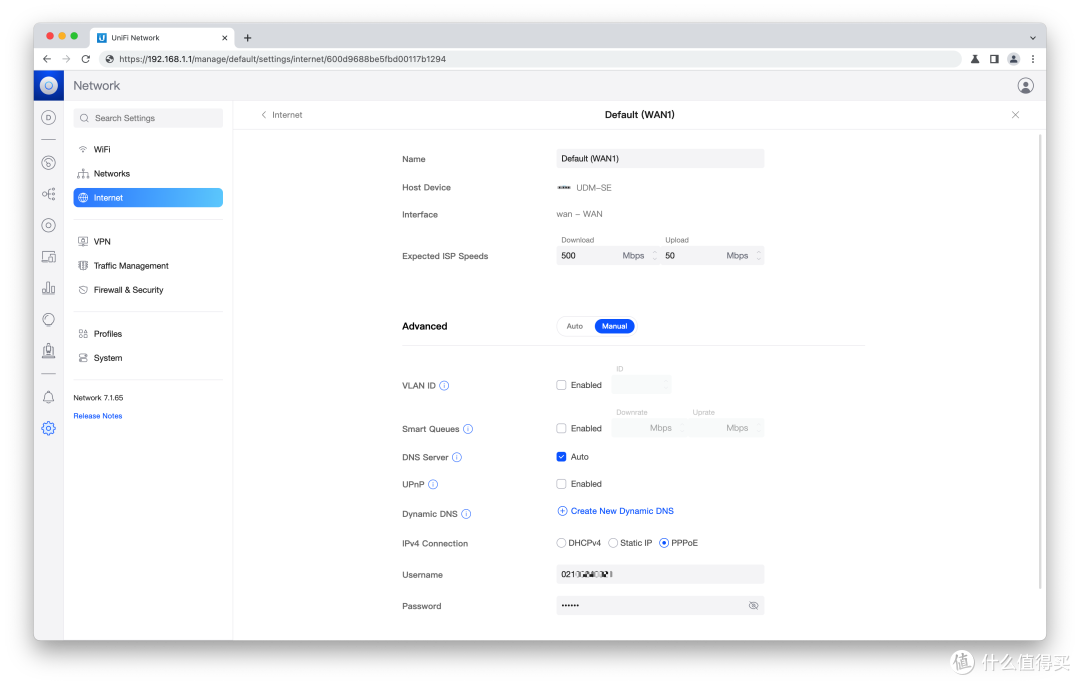Click the info icon next to Smart Queues
The width and height of the screenshot is (1080, 685).
click(x=468, y=429)
